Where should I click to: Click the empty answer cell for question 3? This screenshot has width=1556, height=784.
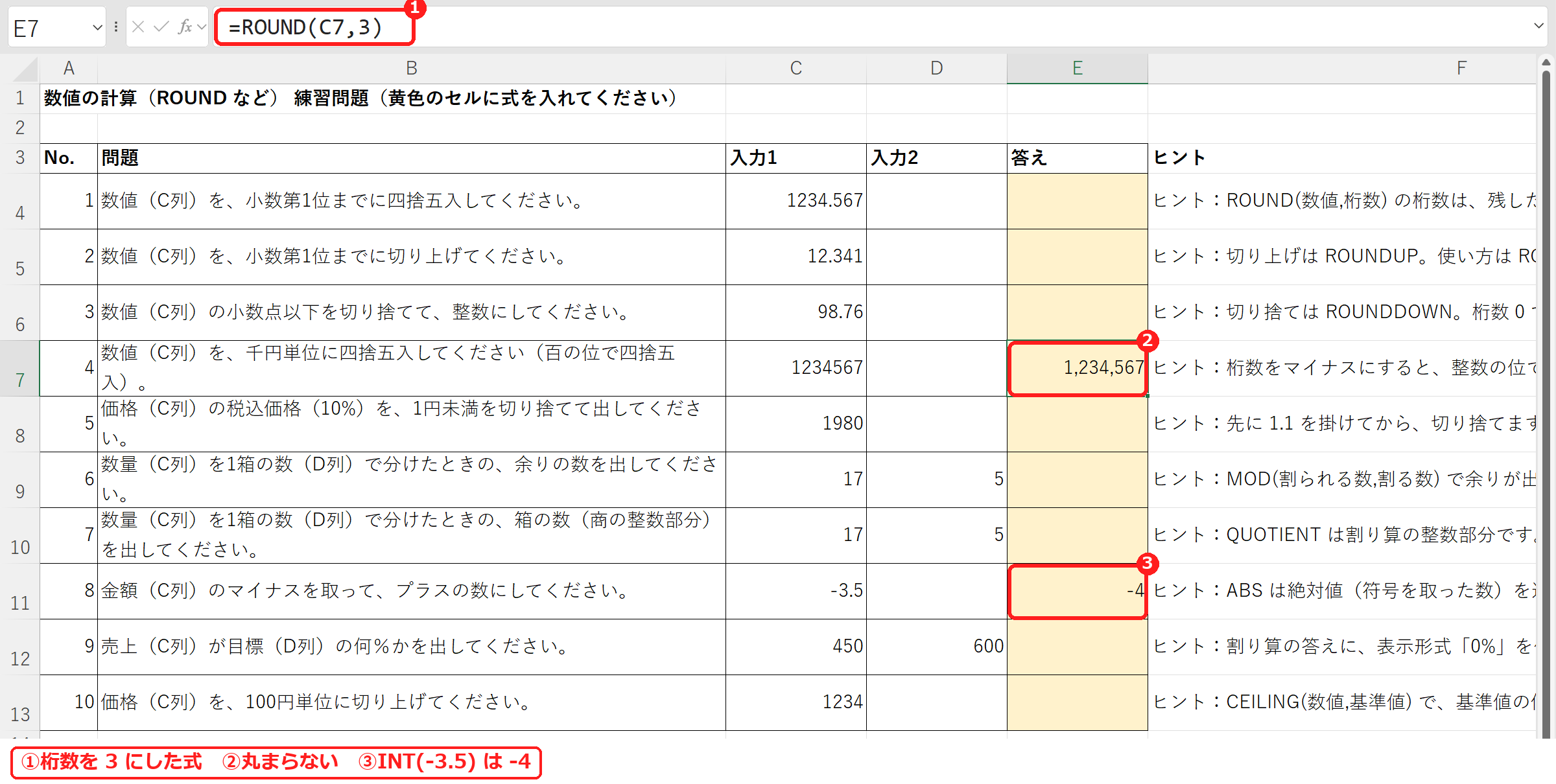(1078, 312)
